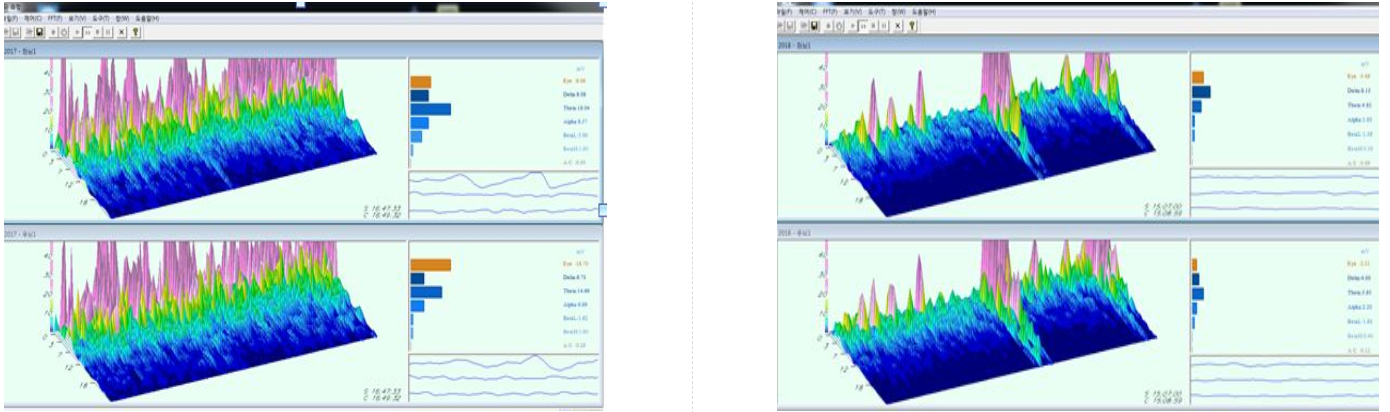The image size is (1390, 412).
Task: Open the 보기(V) menu in the 2018 window
Action: (853, 12)
